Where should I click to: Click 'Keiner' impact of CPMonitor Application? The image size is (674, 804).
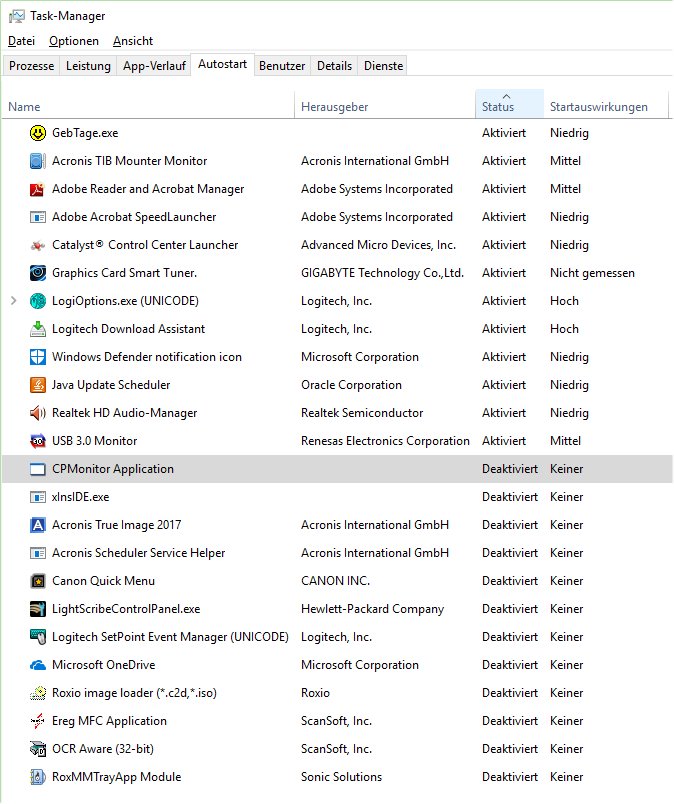(566, 469)
